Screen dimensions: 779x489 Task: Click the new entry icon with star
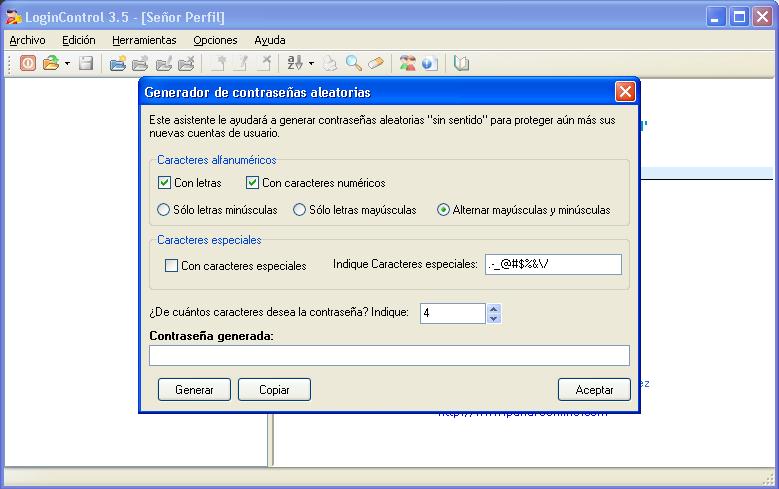219,64
